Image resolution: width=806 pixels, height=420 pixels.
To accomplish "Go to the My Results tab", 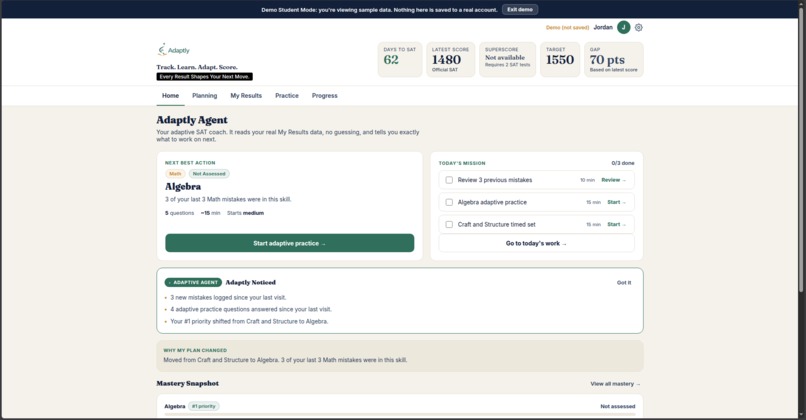I will coord(246,96).
